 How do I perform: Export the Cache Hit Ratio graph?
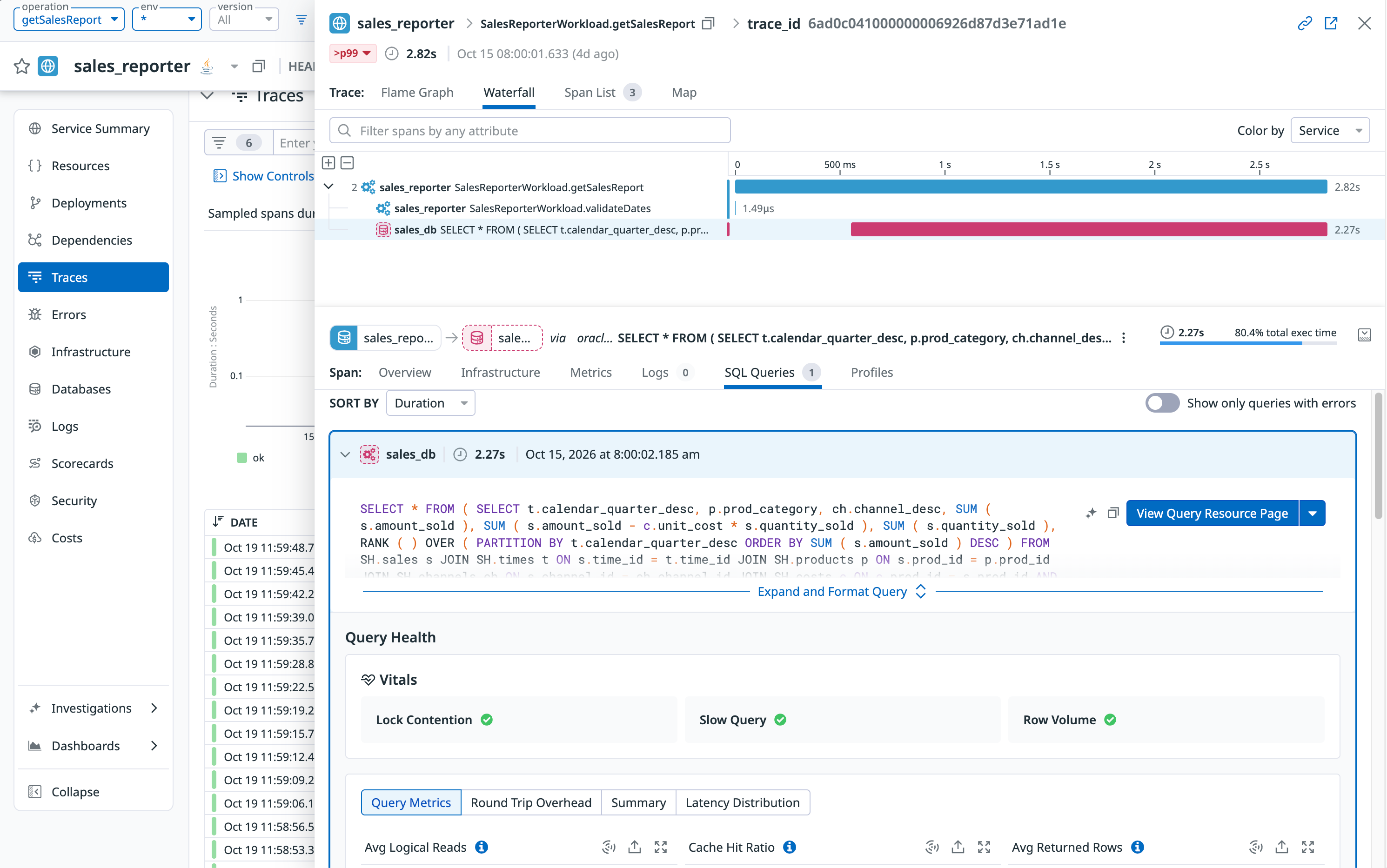point(958,847)
